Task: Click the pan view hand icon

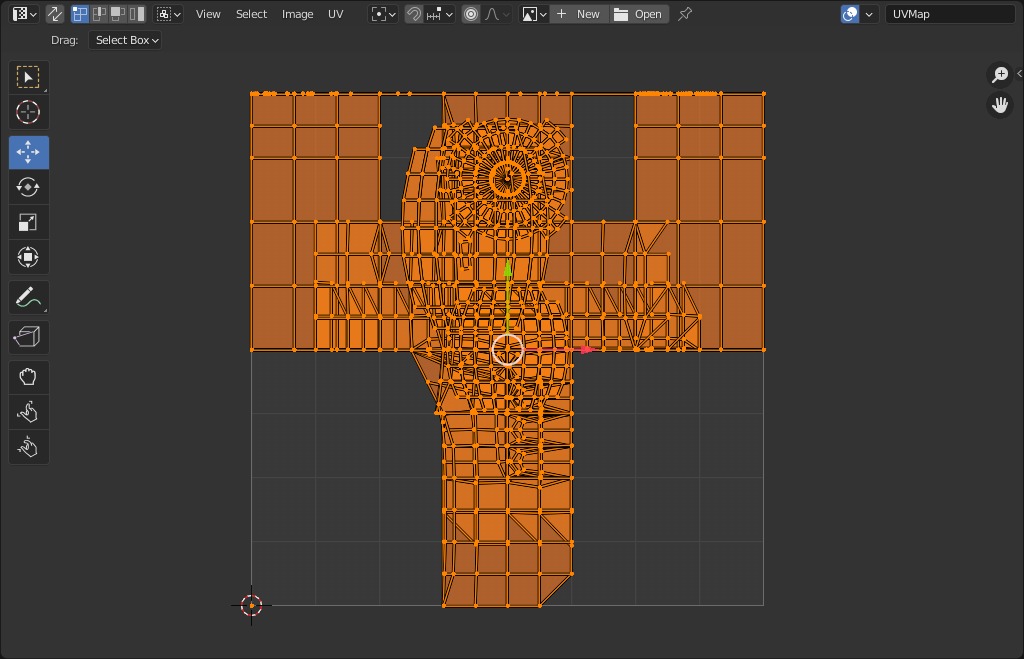Action: pyautogui.click(x=1000, y=104)
